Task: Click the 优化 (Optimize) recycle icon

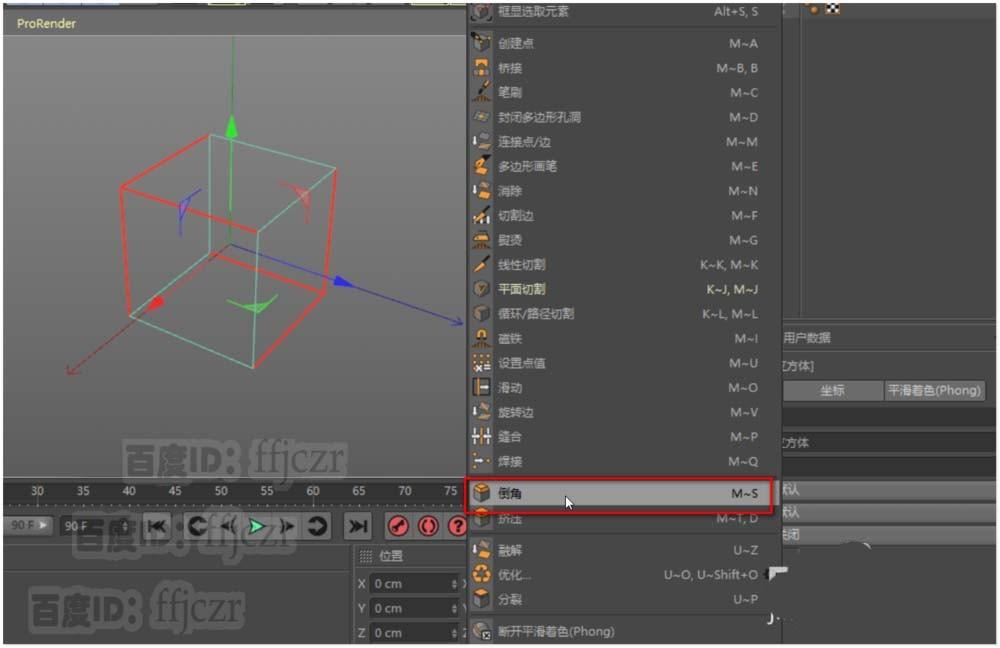Action: coord(479,572)
